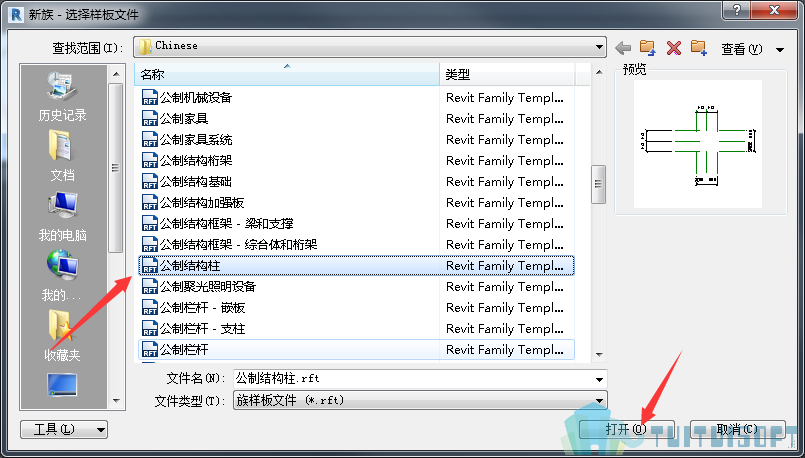This screenshot has width=805, height=458.
Task: Click the RFT icon of 公制结构基础
Action: (x=149, y=182)
